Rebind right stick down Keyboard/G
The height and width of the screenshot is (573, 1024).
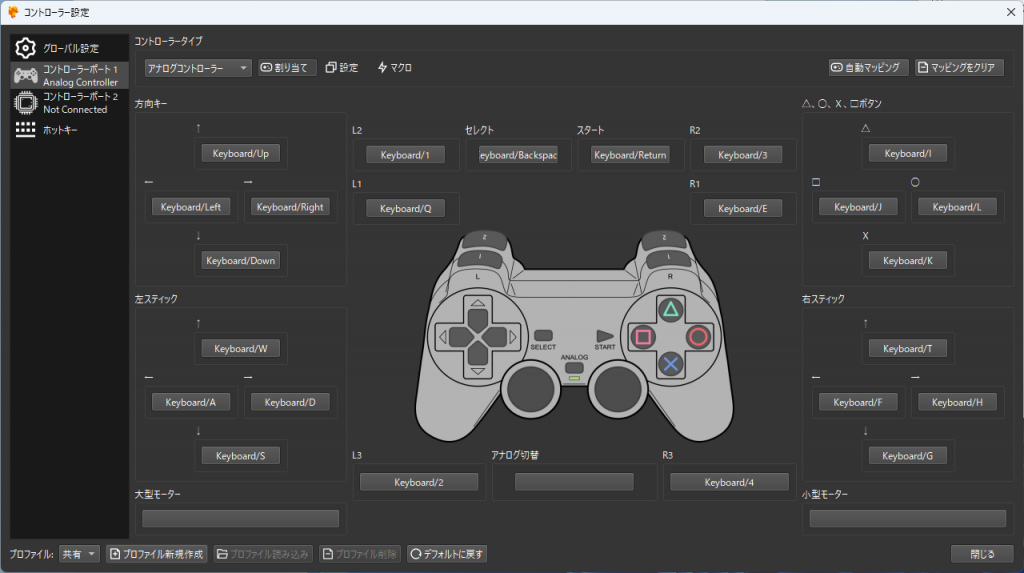pos(908,456)
